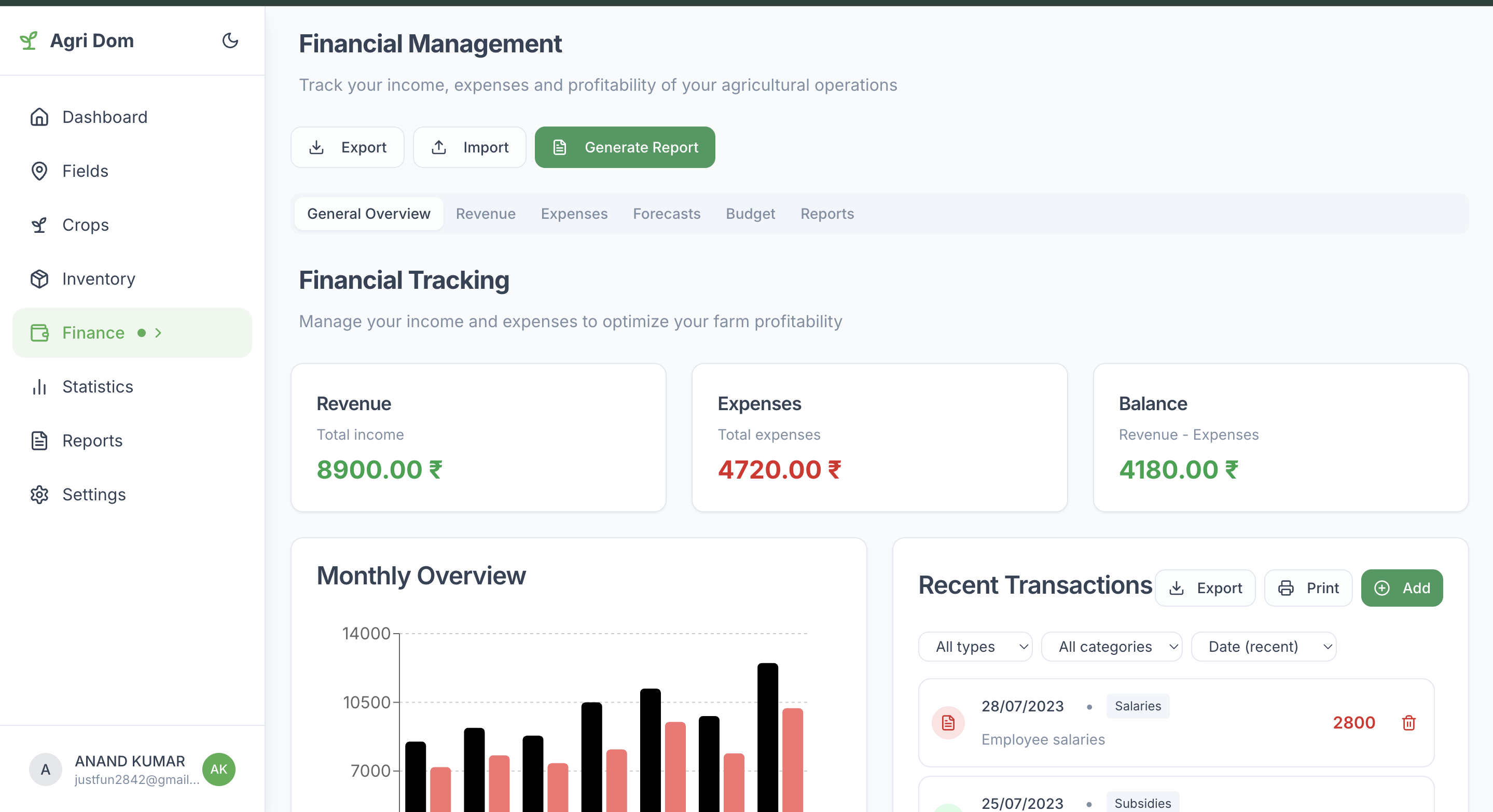Click the red document icon on the salaries transaction
Screen dimensions: 1493x812
click(948, 723)
